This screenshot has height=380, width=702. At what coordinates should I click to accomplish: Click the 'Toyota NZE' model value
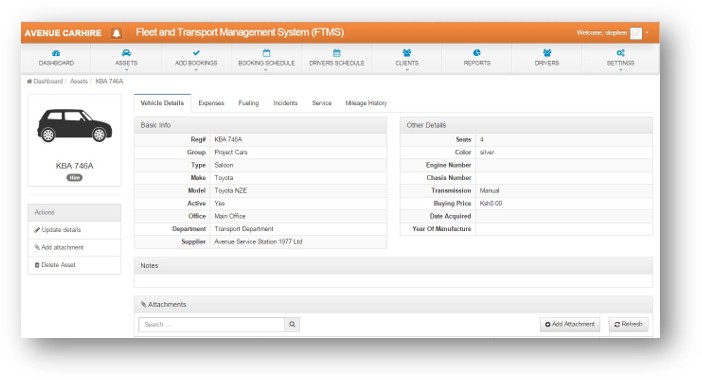pos(231,191)
